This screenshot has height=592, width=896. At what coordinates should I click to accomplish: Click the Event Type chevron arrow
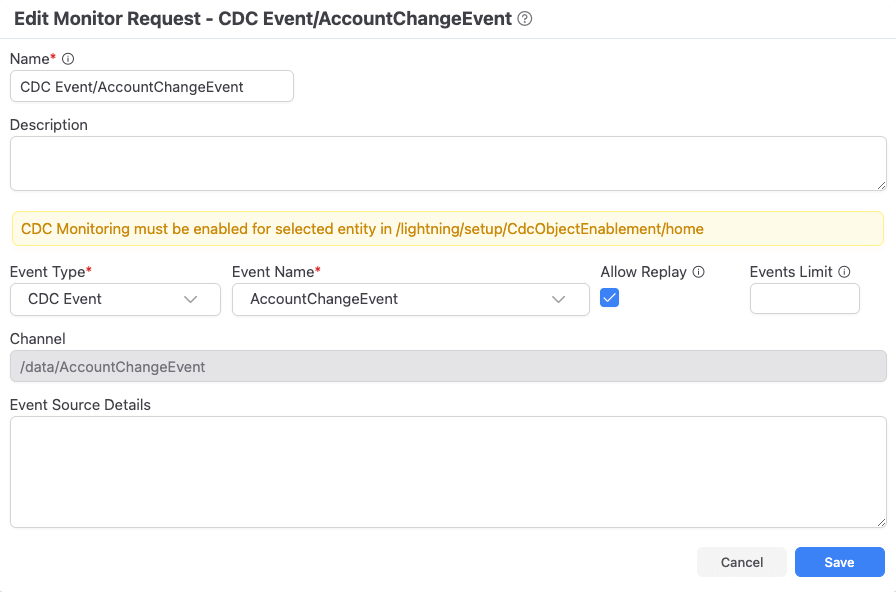coord(190,299)
